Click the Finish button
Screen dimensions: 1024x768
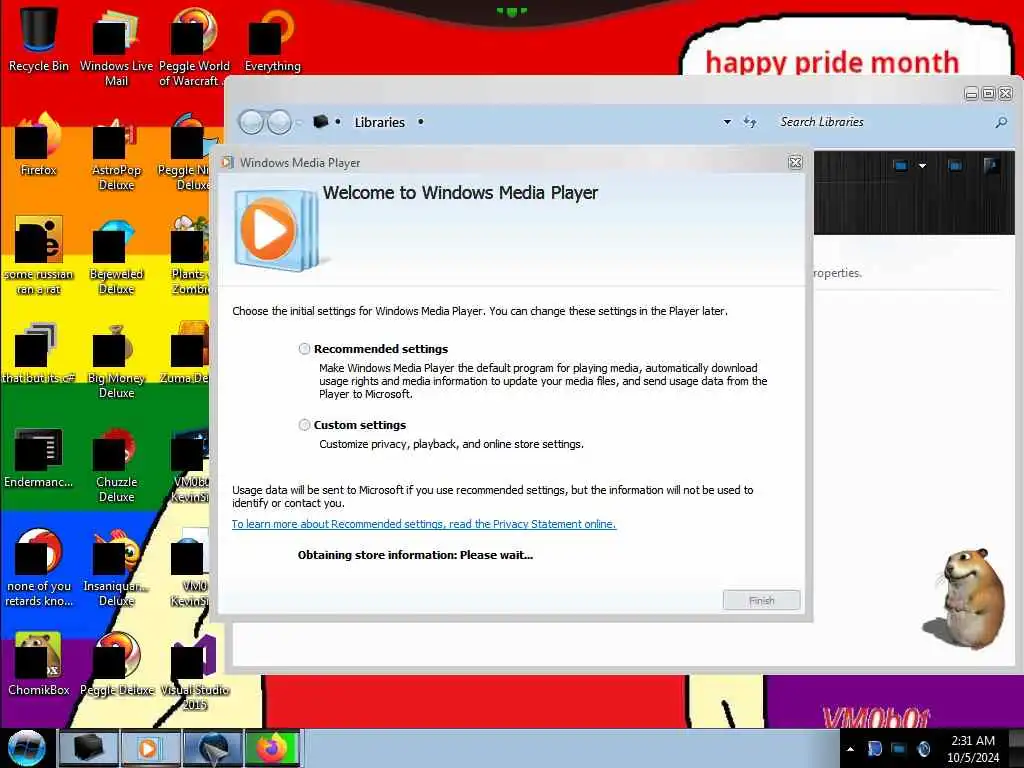pyautogui.click(x=761, y=600)
